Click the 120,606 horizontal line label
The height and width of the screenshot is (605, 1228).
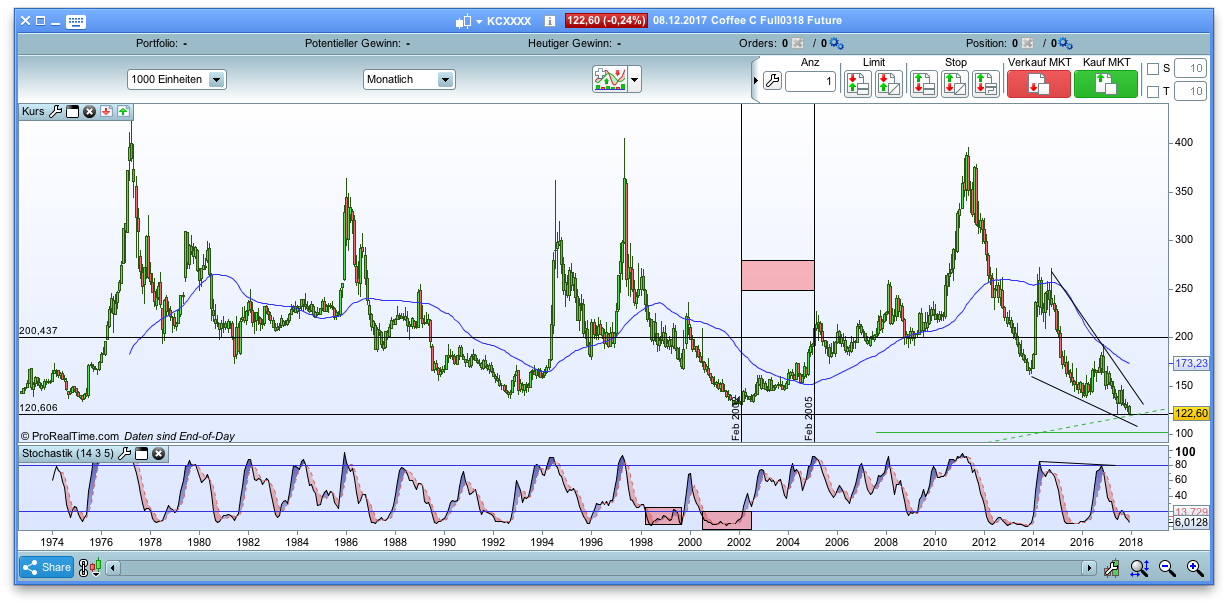pyautogui.click(x=40, y=407)
